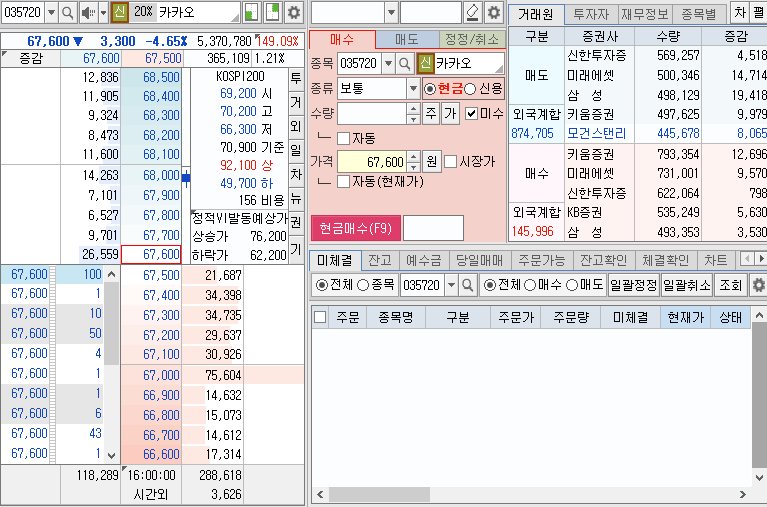Image resolution: width=767 pixels, height=507 pixels.
Task: Toggle select-all checkbox in 미체결 table header
Action: coord(320,317)
